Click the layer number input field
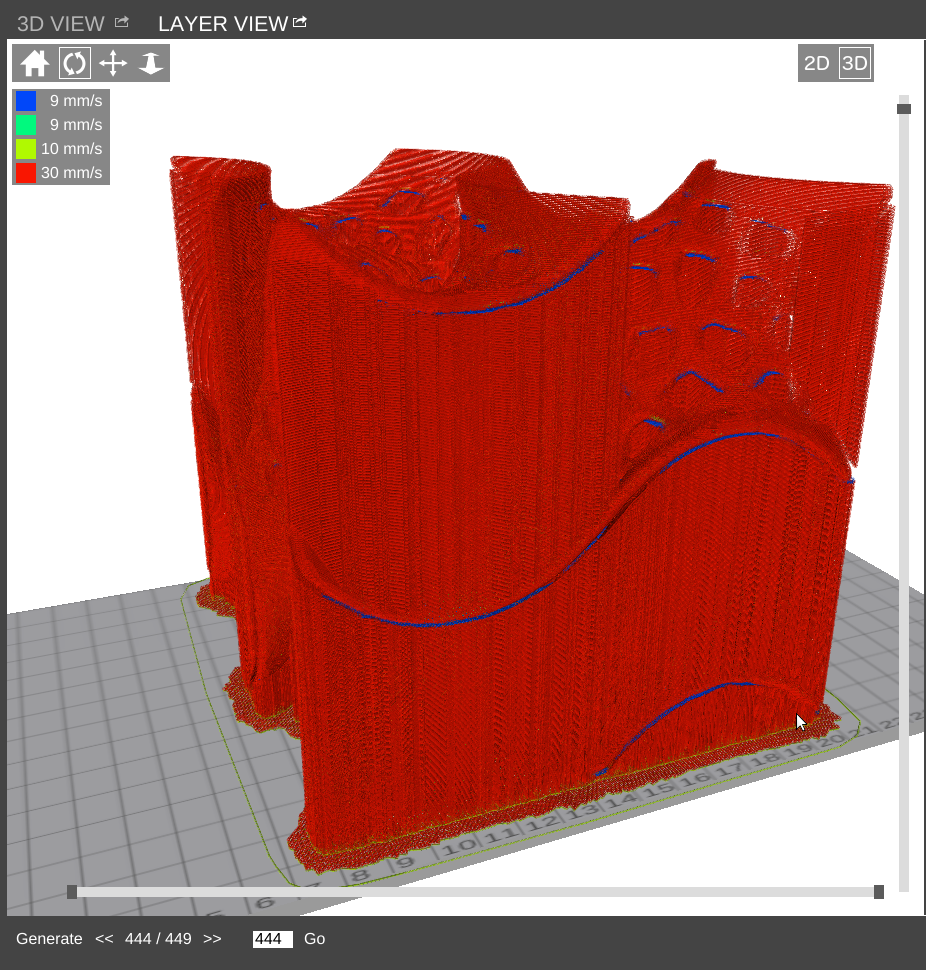This screenshot has height=970, width=926. coord(272,939)
